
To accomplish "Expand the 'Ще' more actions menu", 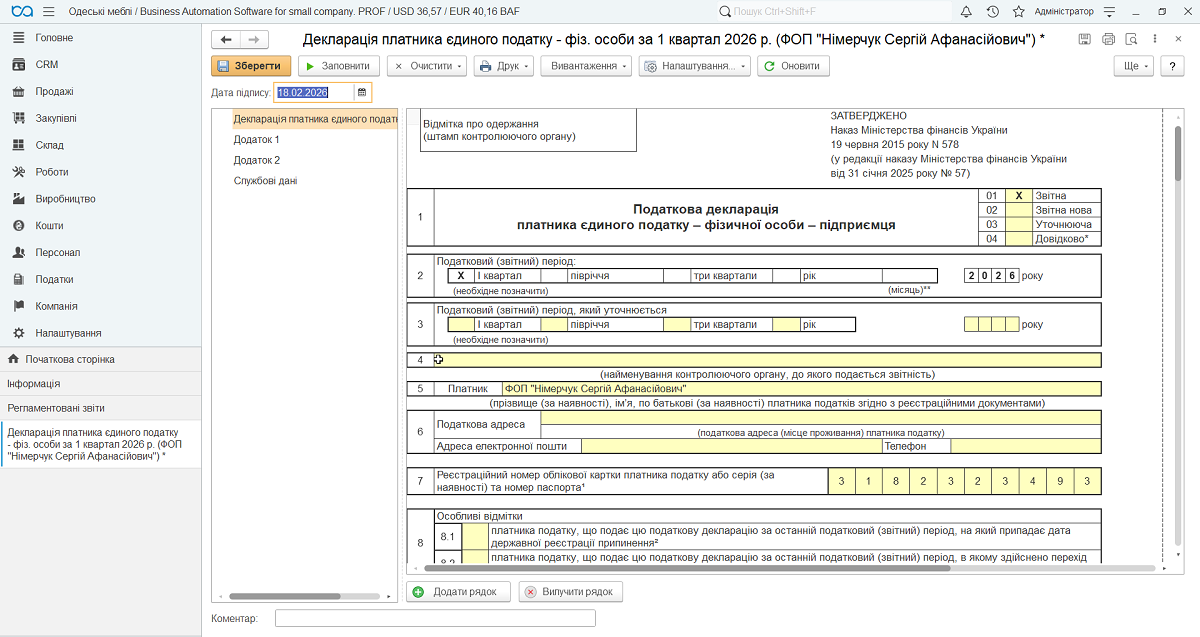I will pyautogui.click(x=1134, y=66).
